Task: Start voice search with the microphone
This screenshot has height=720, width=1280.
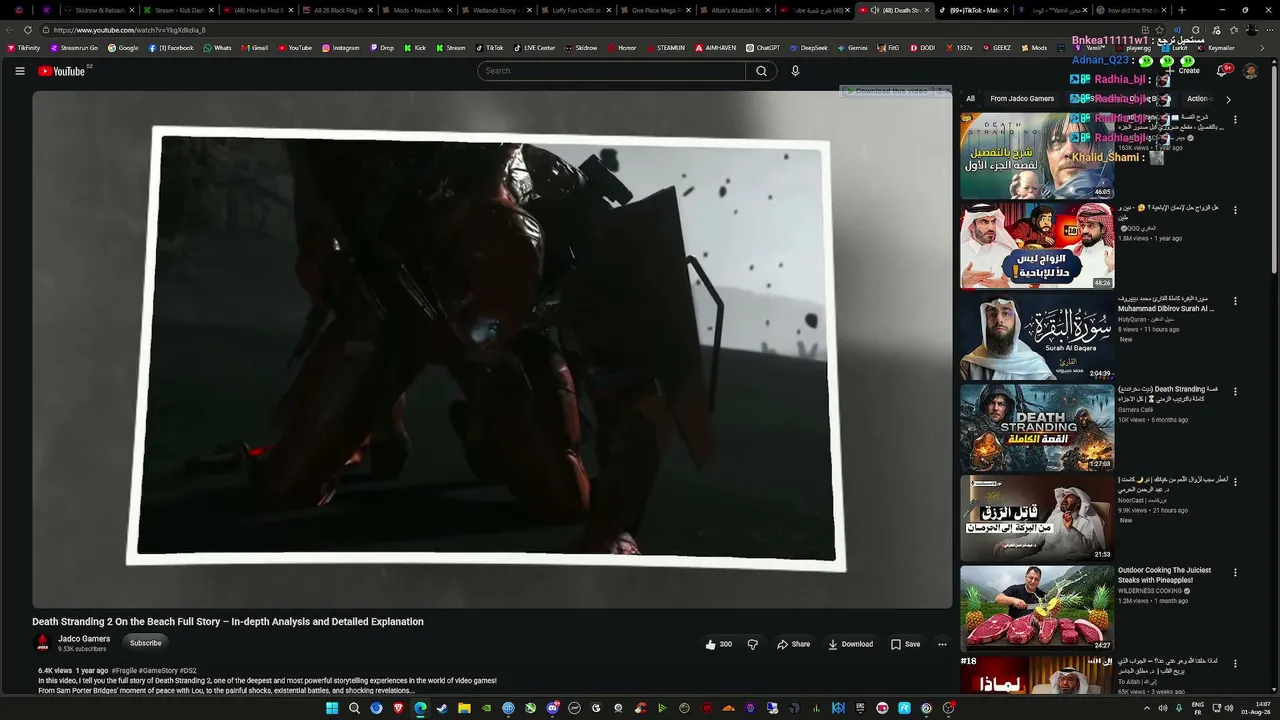Action: pyautogui.click(x=795, y=71)
